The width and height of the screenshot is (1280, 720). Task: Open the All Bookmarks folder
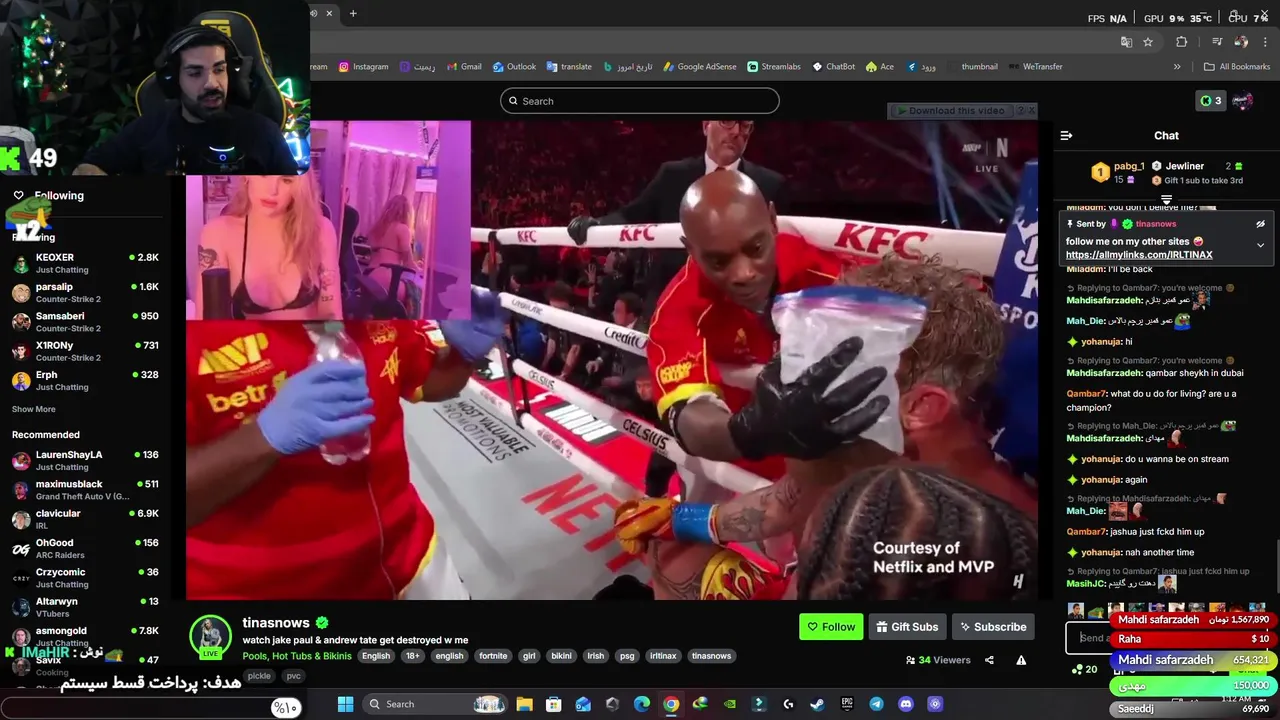pos(1237,67)
